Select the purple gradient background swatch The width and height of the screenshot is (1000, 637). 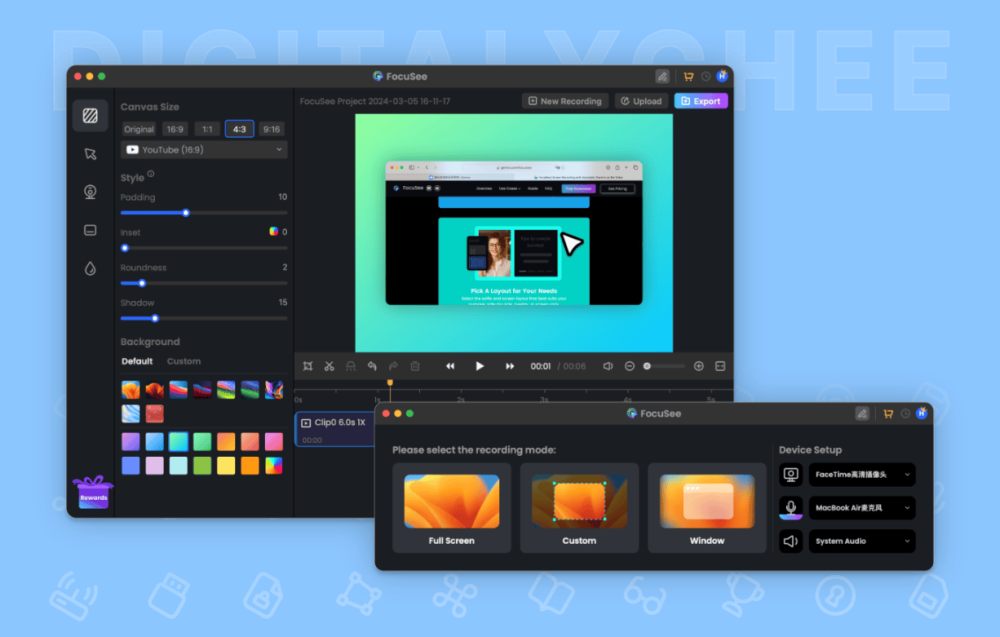pos(131,441)
